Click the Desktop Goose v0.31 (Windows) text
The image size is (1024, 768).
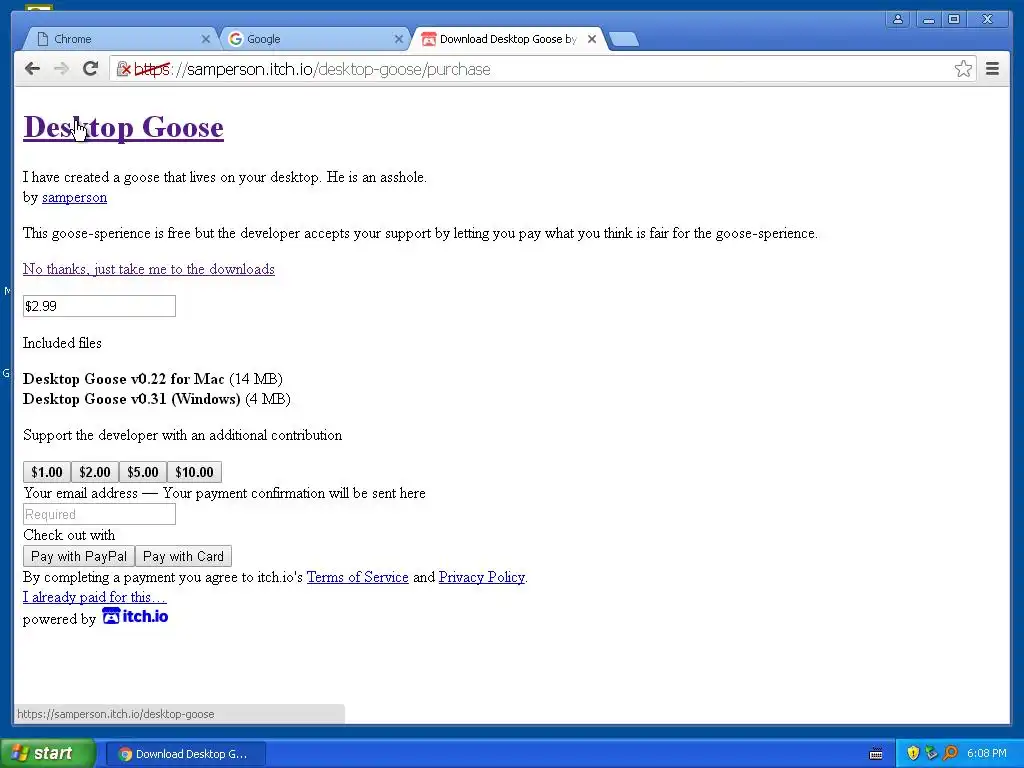132,399
